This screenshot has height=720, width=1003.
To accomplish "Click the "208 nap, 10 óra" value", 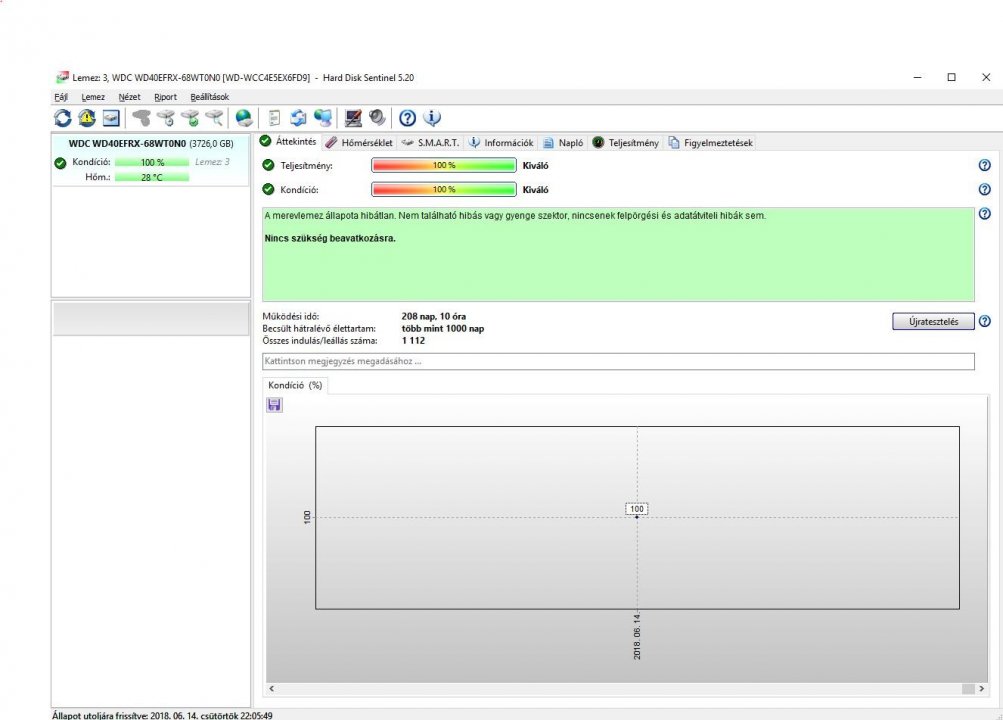I will 434,316.
